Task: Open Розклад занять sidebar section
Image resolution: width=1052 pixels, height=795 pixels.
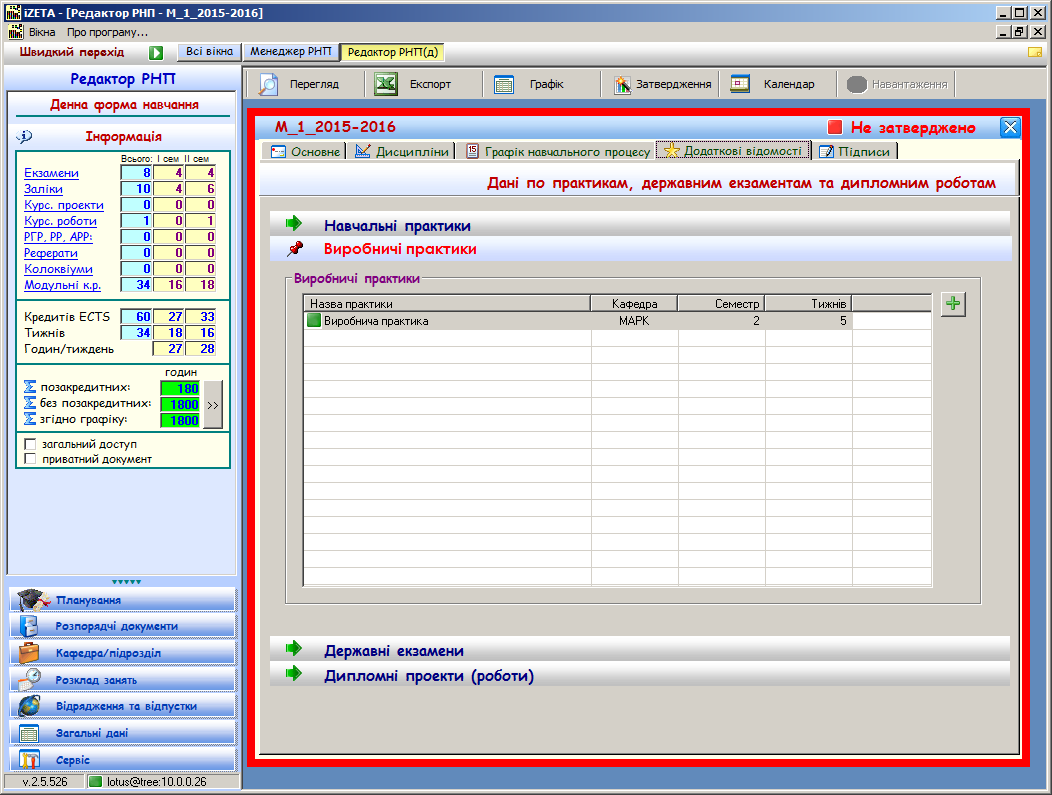Action: tap(123, 680)
